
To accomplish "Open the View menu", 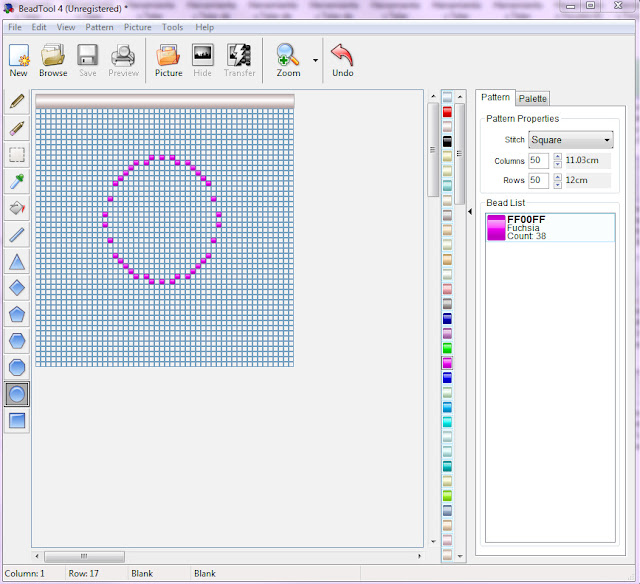I will (x=66, y=27).
